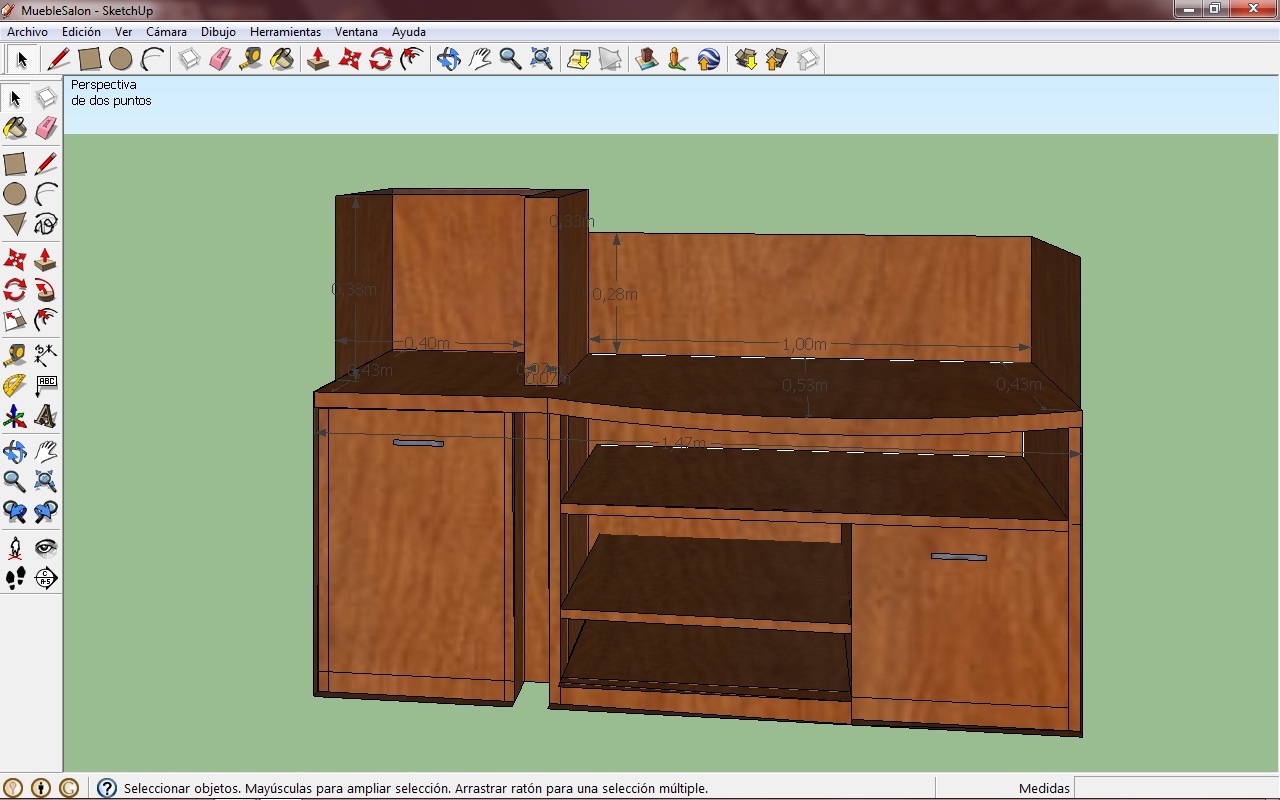Click the 1,00m dimension label
Screen dimensions: 1280x800
(804, 344)
